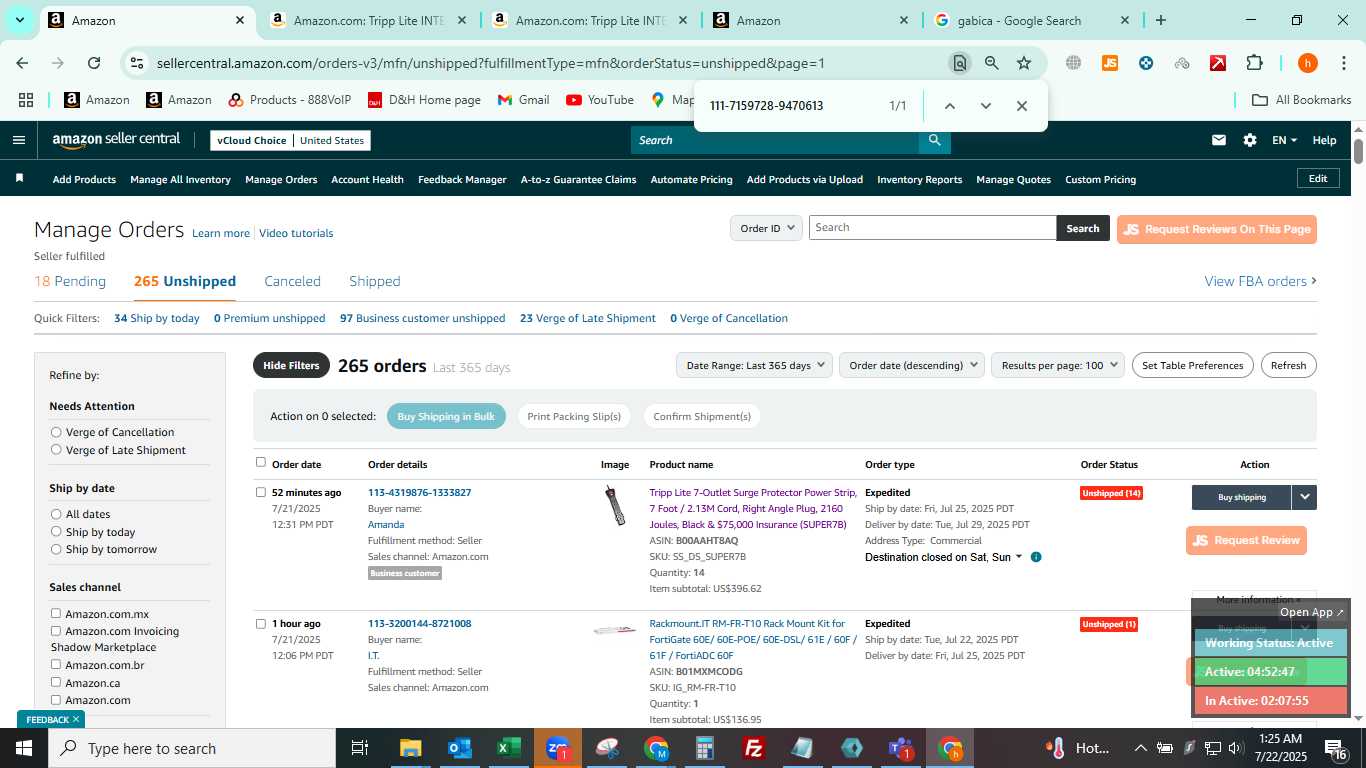1366x768 pixels.
Task: Open the JS extension icon in toolbar
Action: 1109,63
